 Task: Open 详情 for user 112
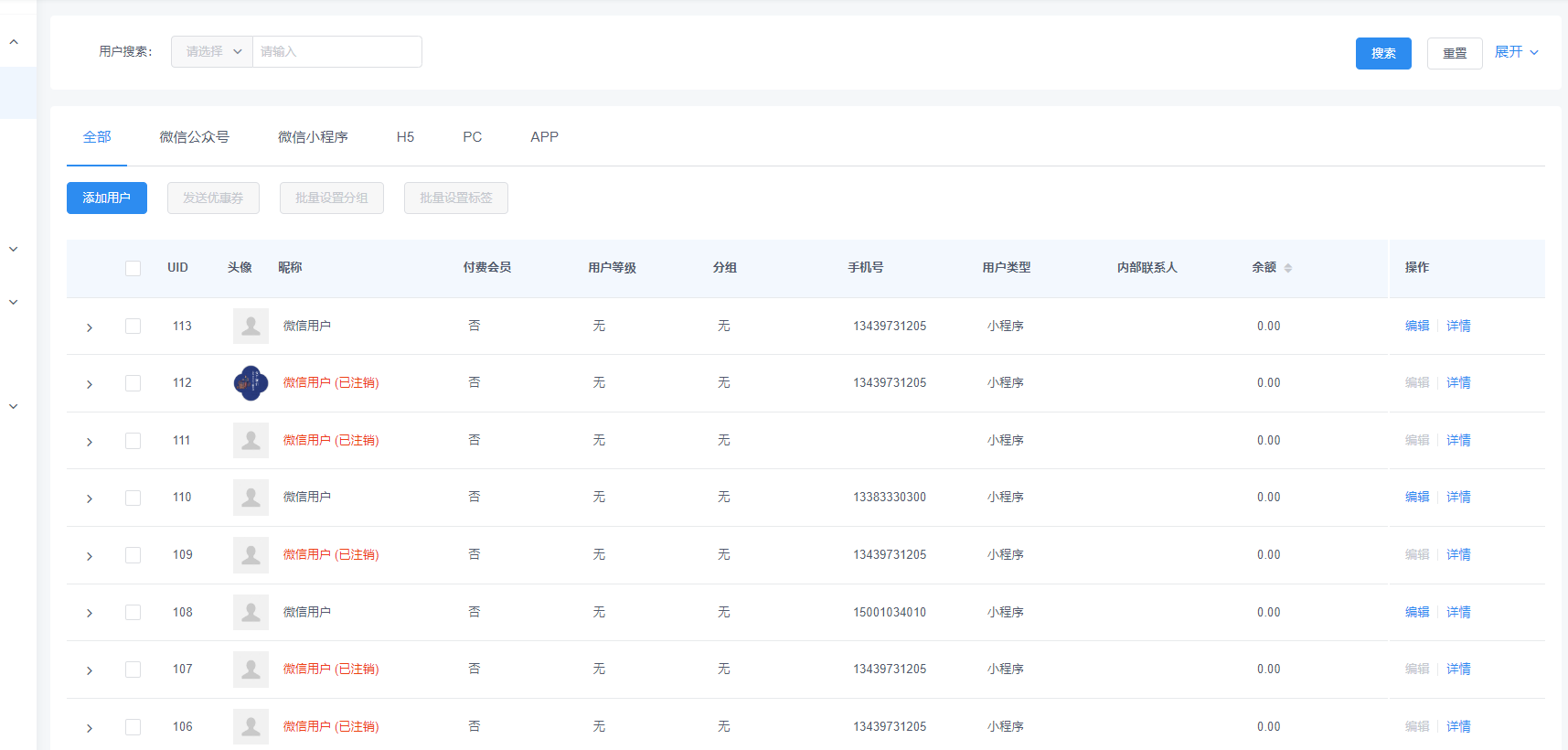click(1458, 383)
